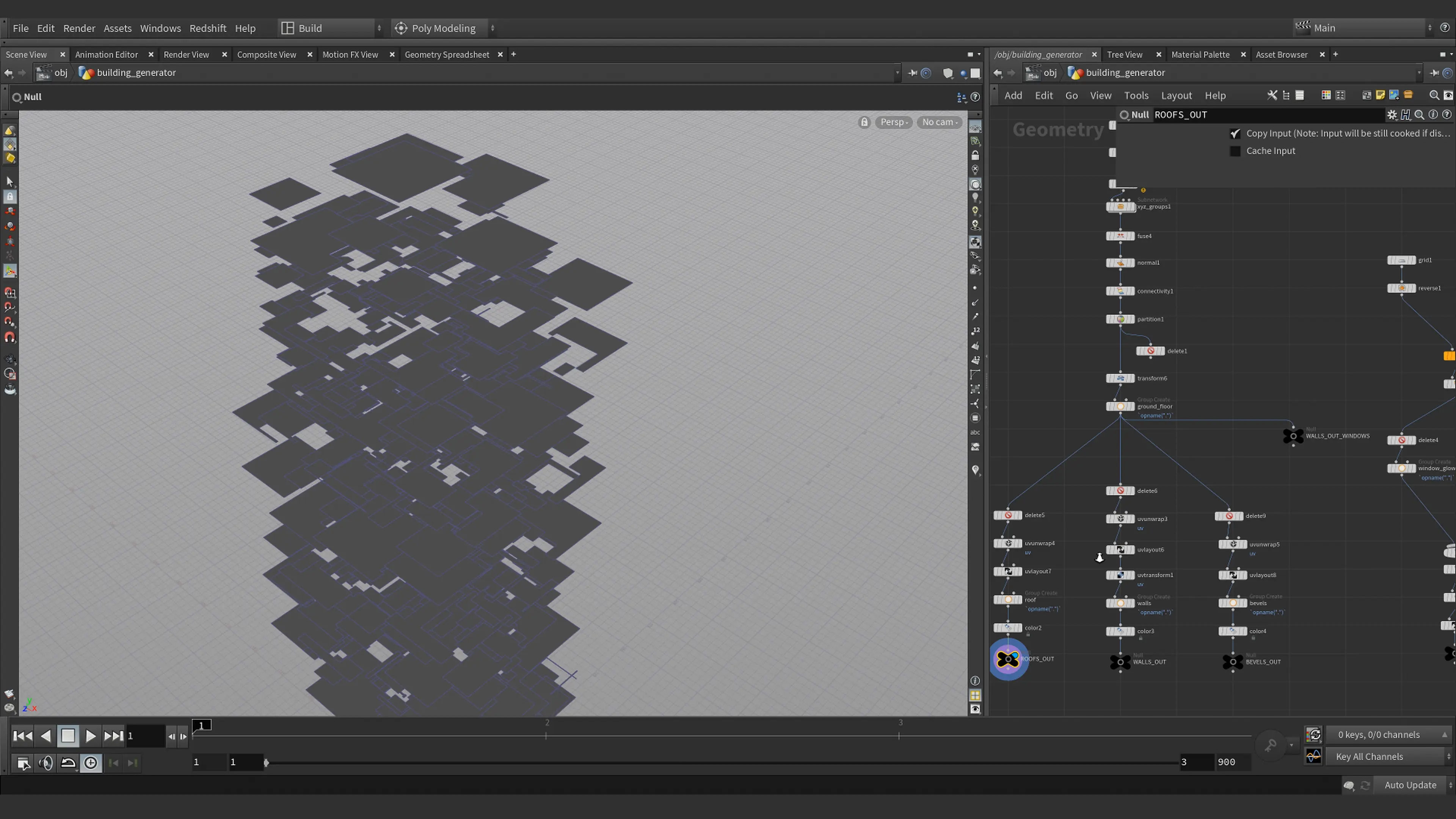The width and height of the screenshot is (1456, 819).
Task: Select the reverse1 node
Action: point(1402,288)
